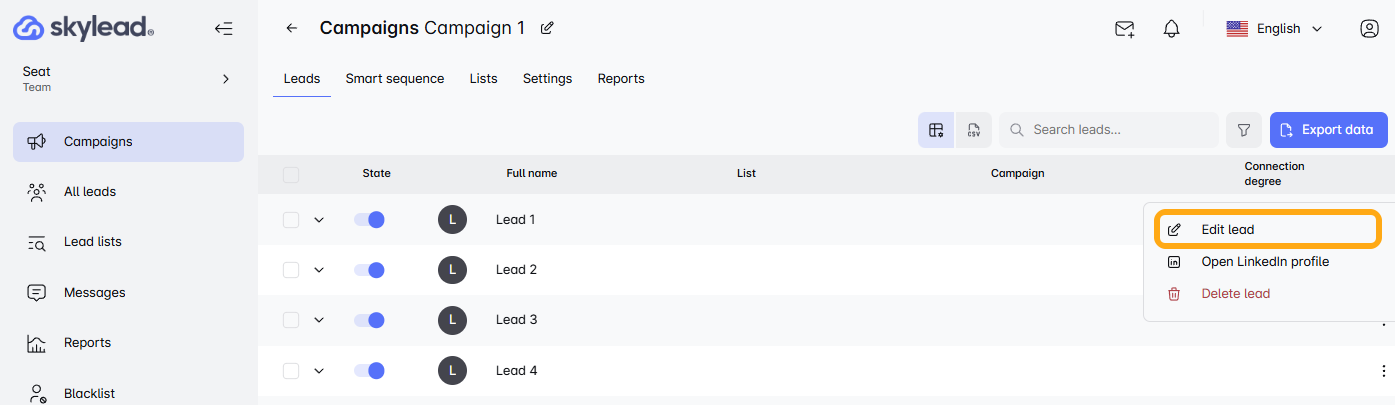The width and height of the screenshot is (1395, 405).
Task: Open the English language dropdown
Action: point(1275,29)
